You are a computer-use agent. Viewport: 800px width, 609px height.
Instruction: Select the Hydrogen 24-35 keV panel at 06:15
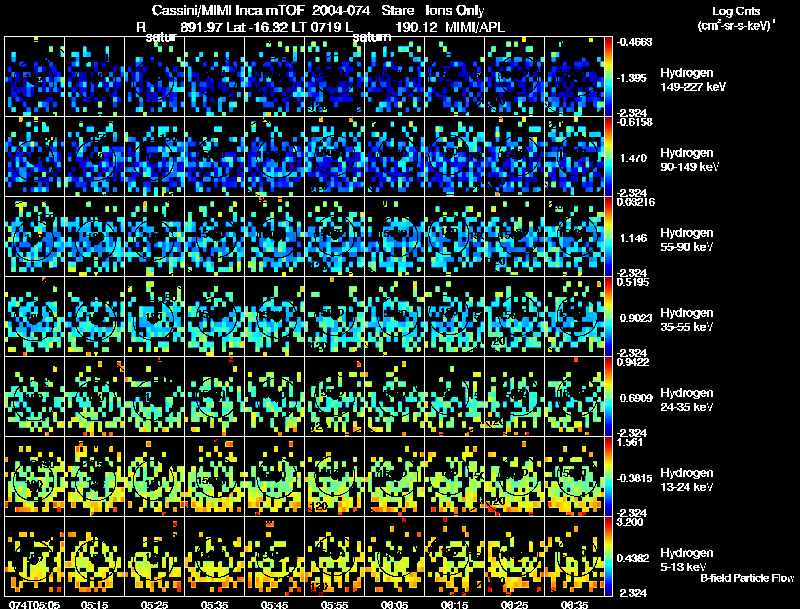click(x=455, y=396)
